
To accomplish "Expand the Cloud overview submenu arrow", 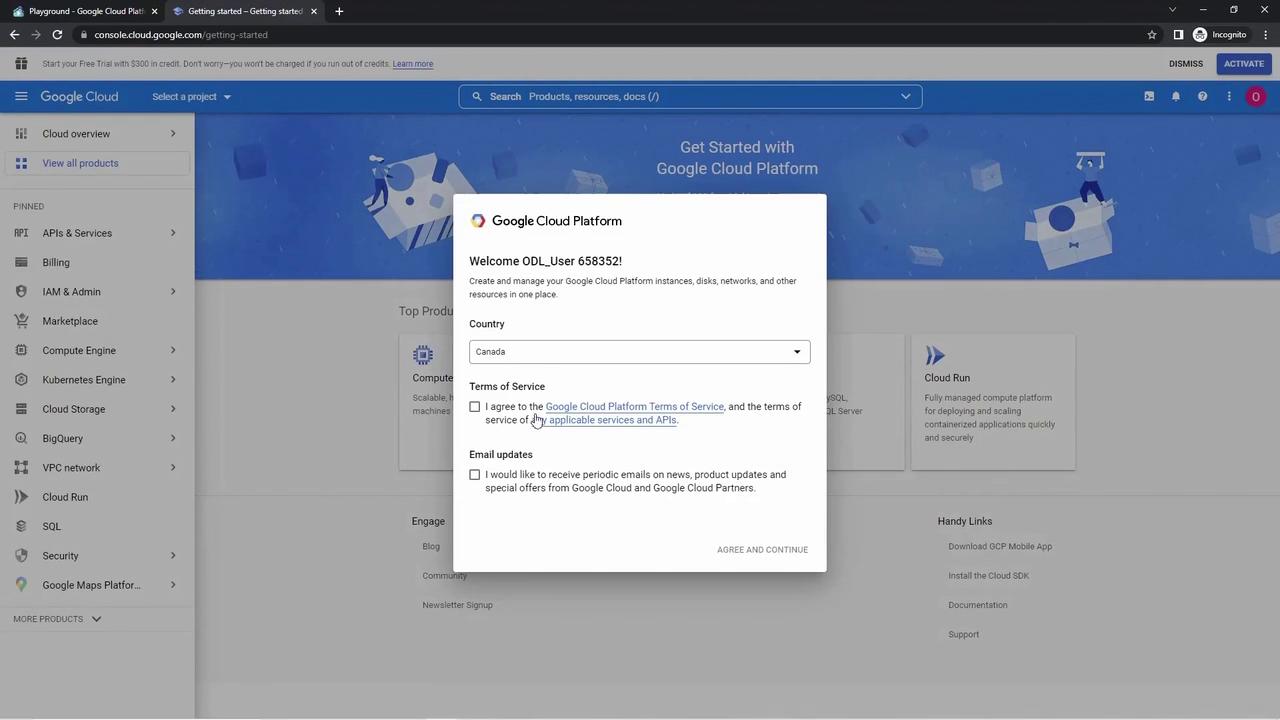I will (x=173, y=133).
